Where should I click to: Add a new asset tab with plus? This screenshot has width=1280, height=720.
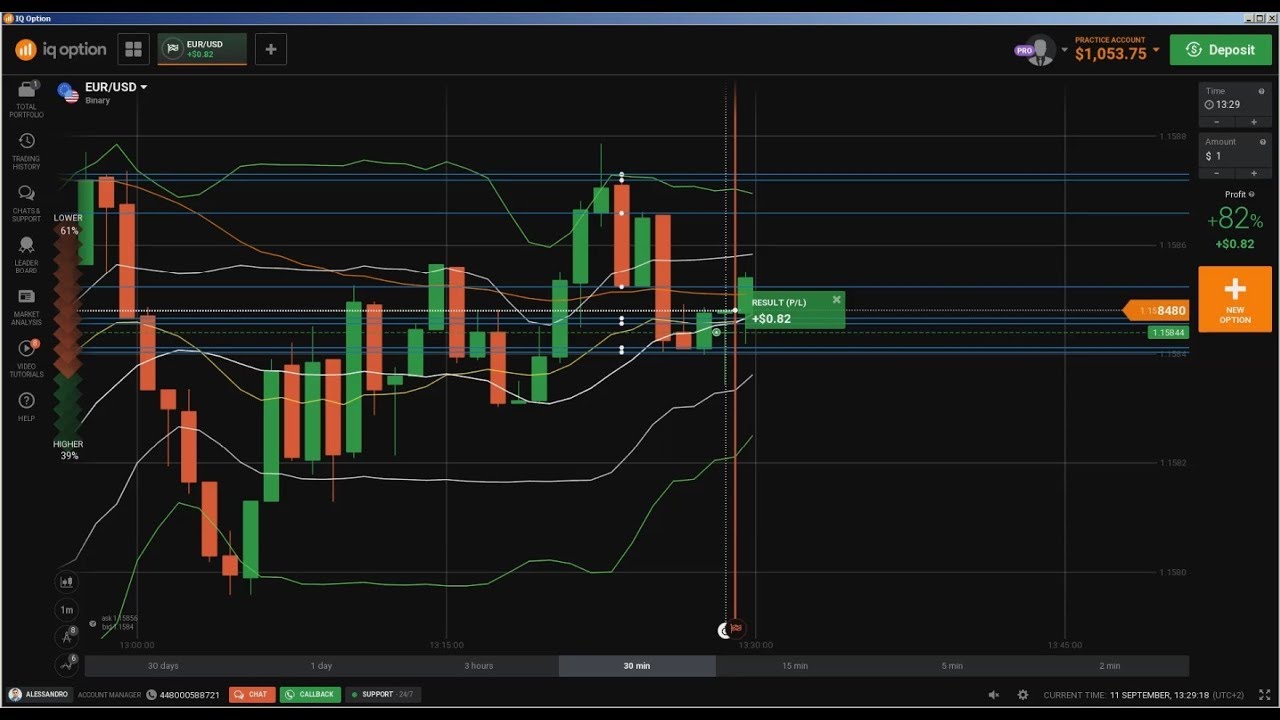pos(271,49)
